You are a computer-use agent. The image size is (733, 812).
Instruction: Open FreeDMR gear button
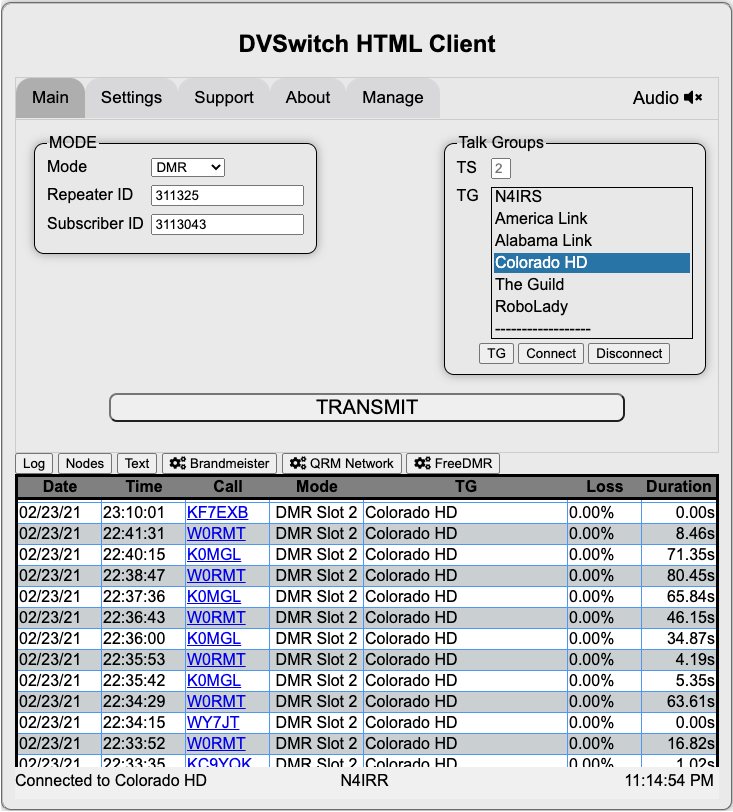(452, 463)
